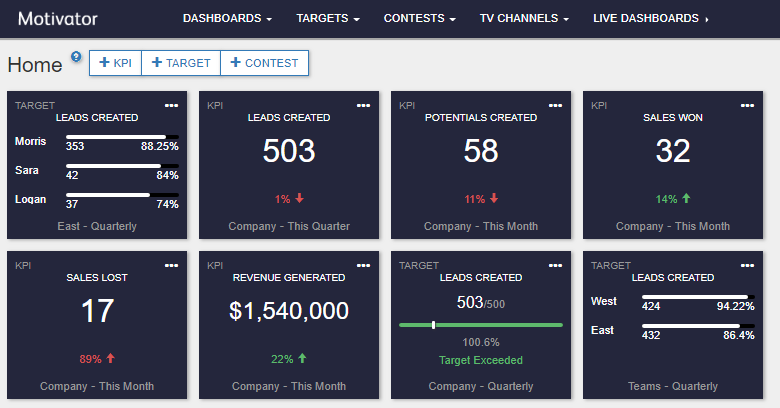Click the + Target button
Viewport: 780px width, 408px height.
181,63
